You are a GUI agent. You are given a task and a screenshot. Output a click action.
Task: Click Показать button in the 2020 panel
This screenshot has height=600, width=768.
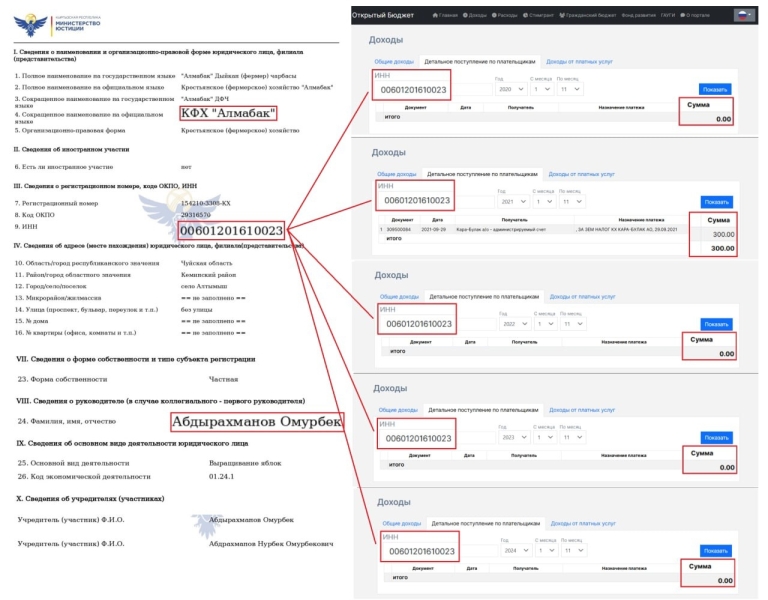click(715, 89)
